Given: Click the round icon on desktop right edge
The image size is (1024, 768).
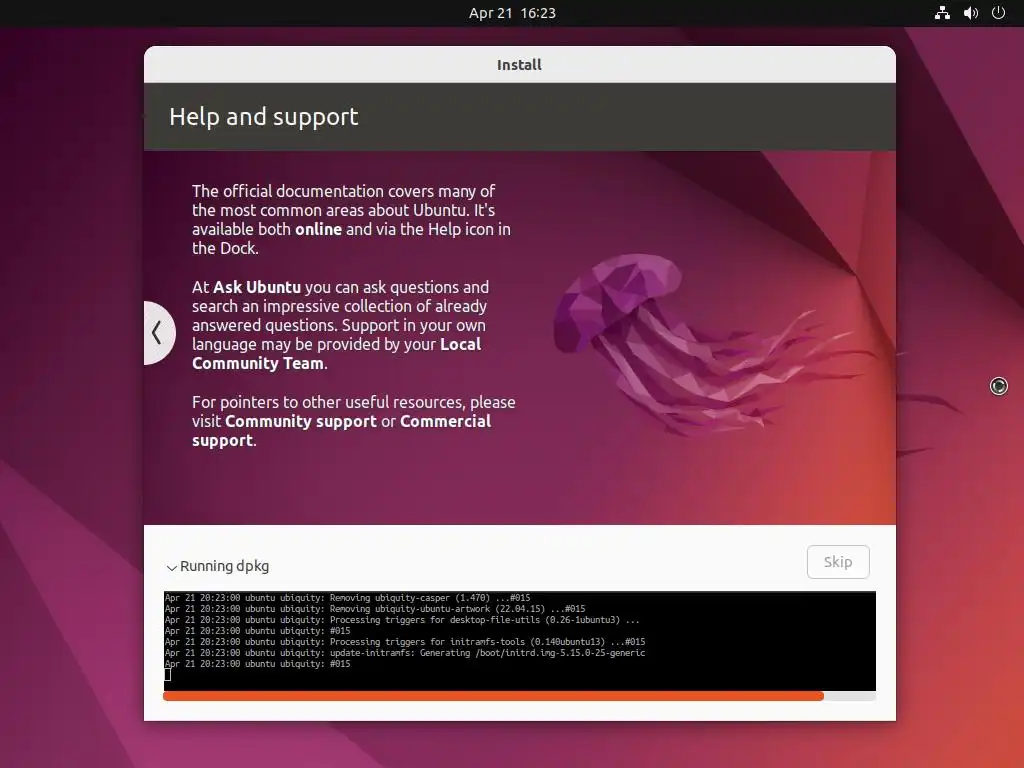Looking at the screenshot, I should (x=999, y=387).
